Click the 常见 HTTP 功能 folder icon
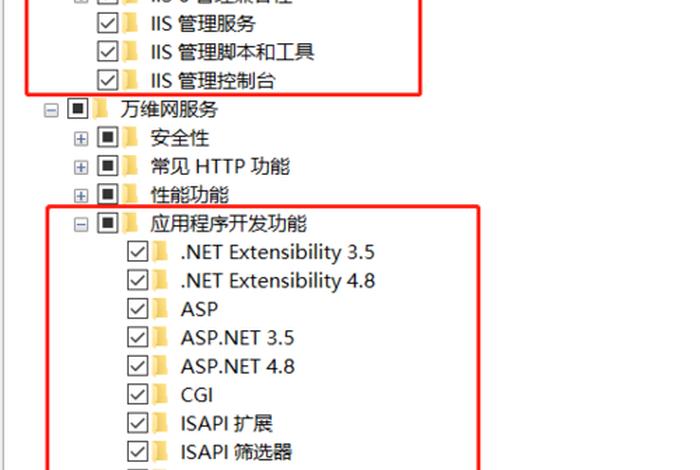Screen dimensions: 700x470 130,166
